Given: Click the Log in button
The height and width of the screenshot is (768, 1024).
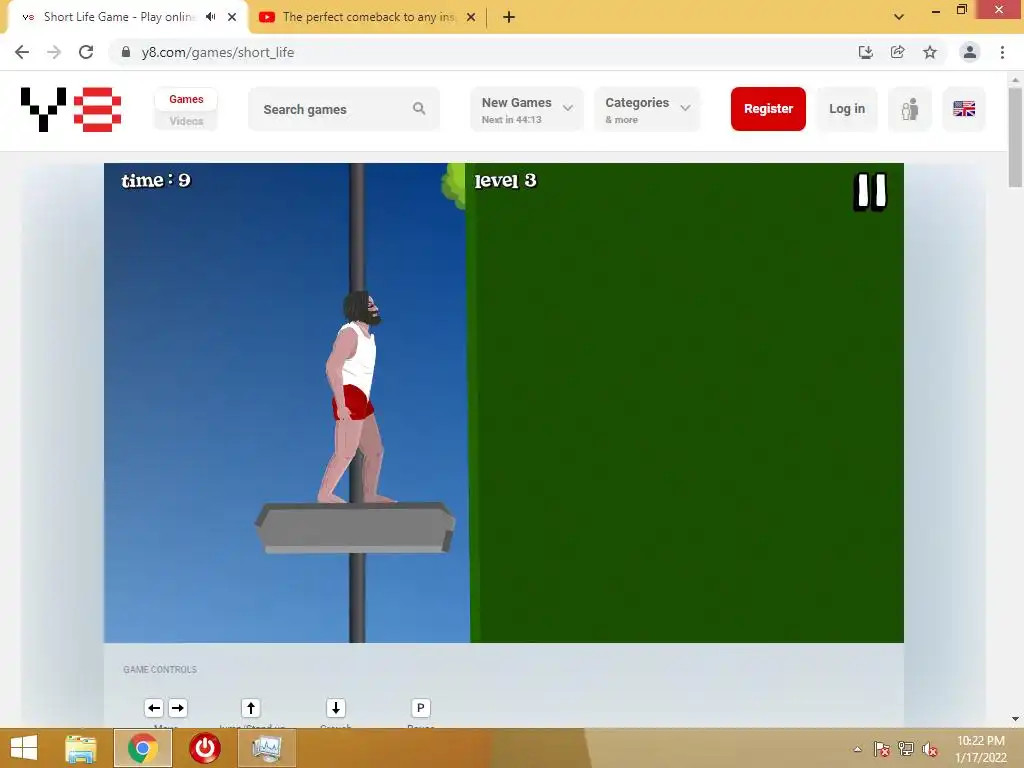Looking at the screenshot, I should 846,109.
